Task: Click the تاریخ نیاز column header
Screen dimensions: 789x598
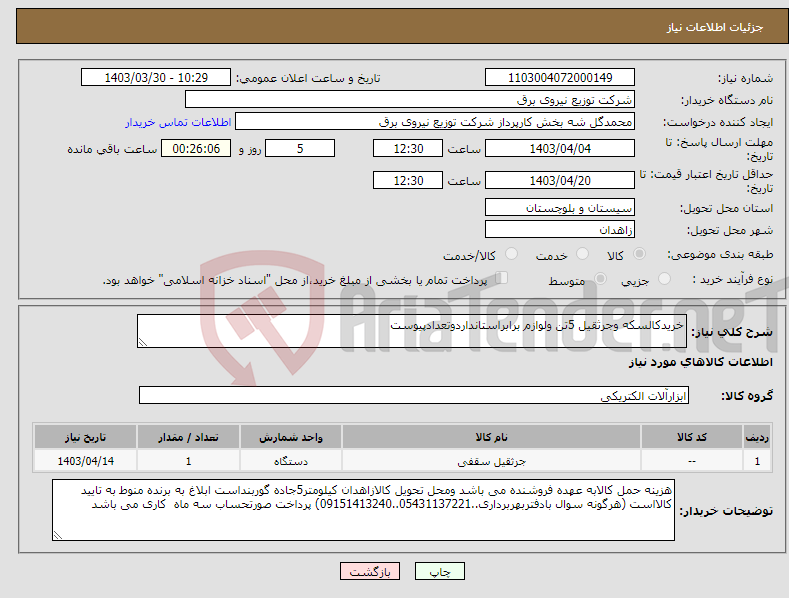Action: (86, 437)
